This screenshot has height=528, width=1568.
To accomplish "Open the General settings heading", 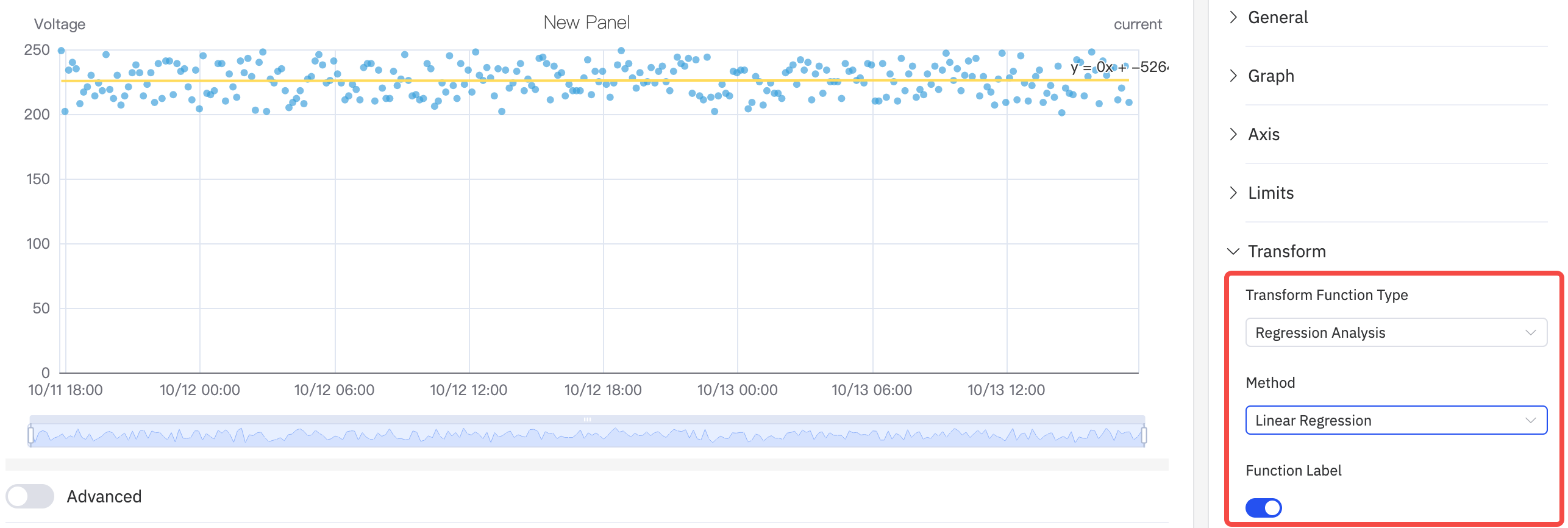I will click(x=1278, y=17).
